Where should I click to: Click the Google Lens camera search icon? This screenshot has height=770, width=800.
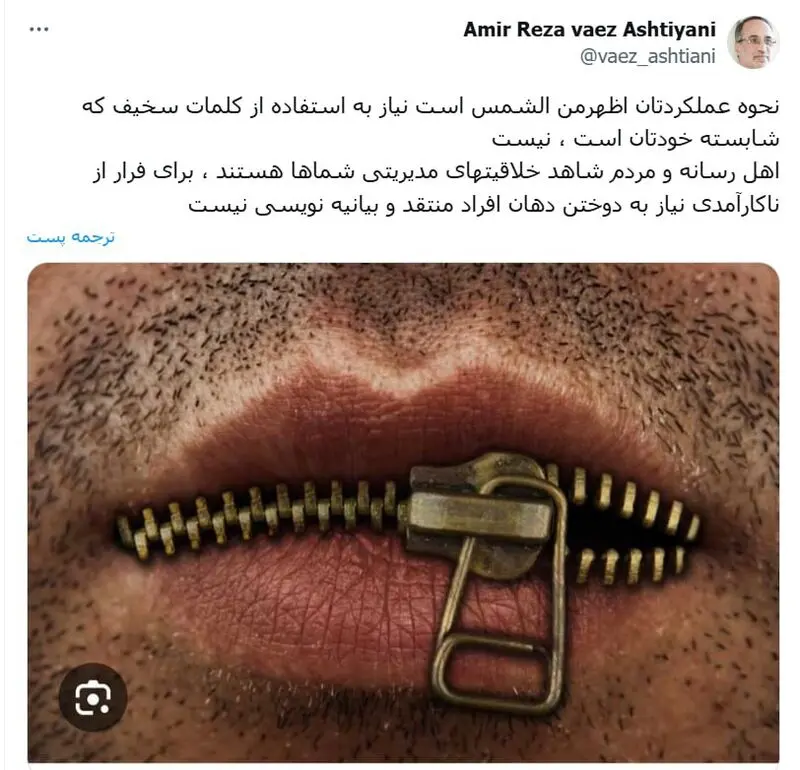click(x=93, y=697)
